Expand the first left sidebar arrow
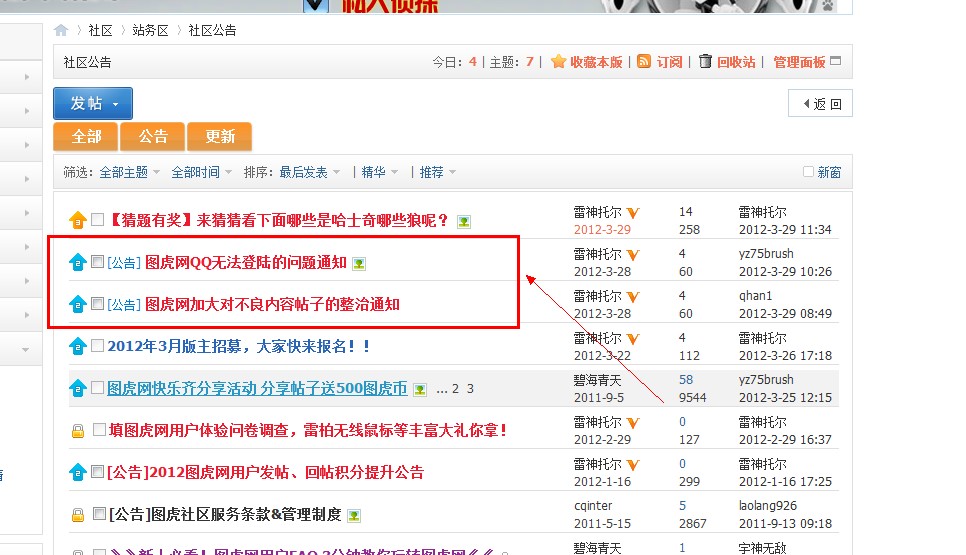 (x=26, y=77)
